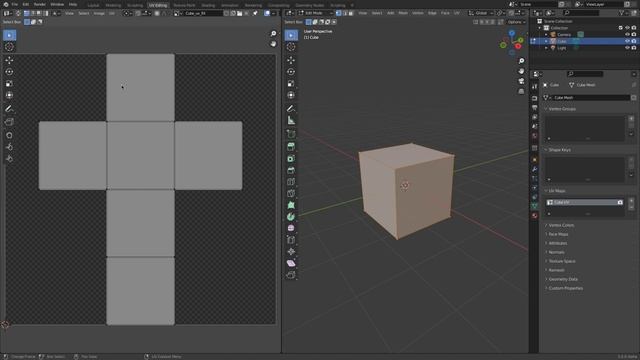The width and height of the screenshot is (640, 360).
Task: Click the zoom icon in 3D viewport
Action: (x=521, y=61)
